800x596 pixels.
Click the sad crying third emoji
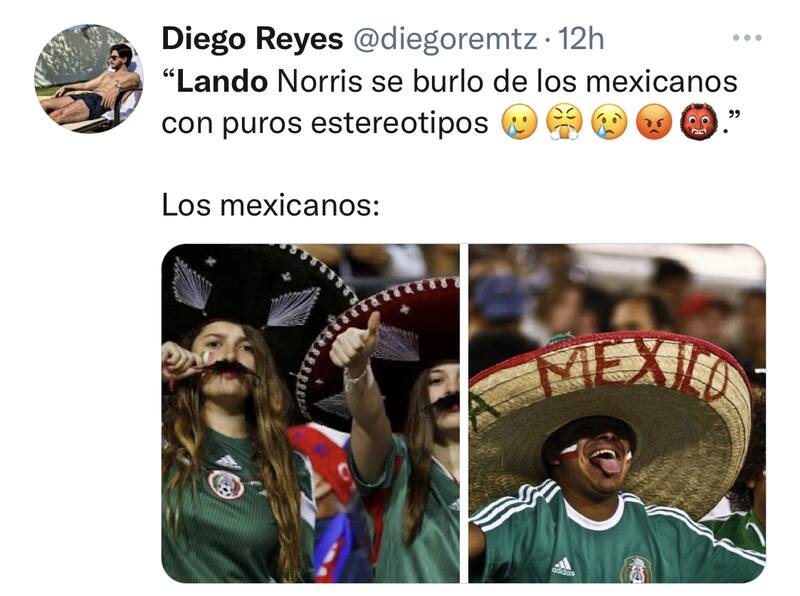click(609, 122)
